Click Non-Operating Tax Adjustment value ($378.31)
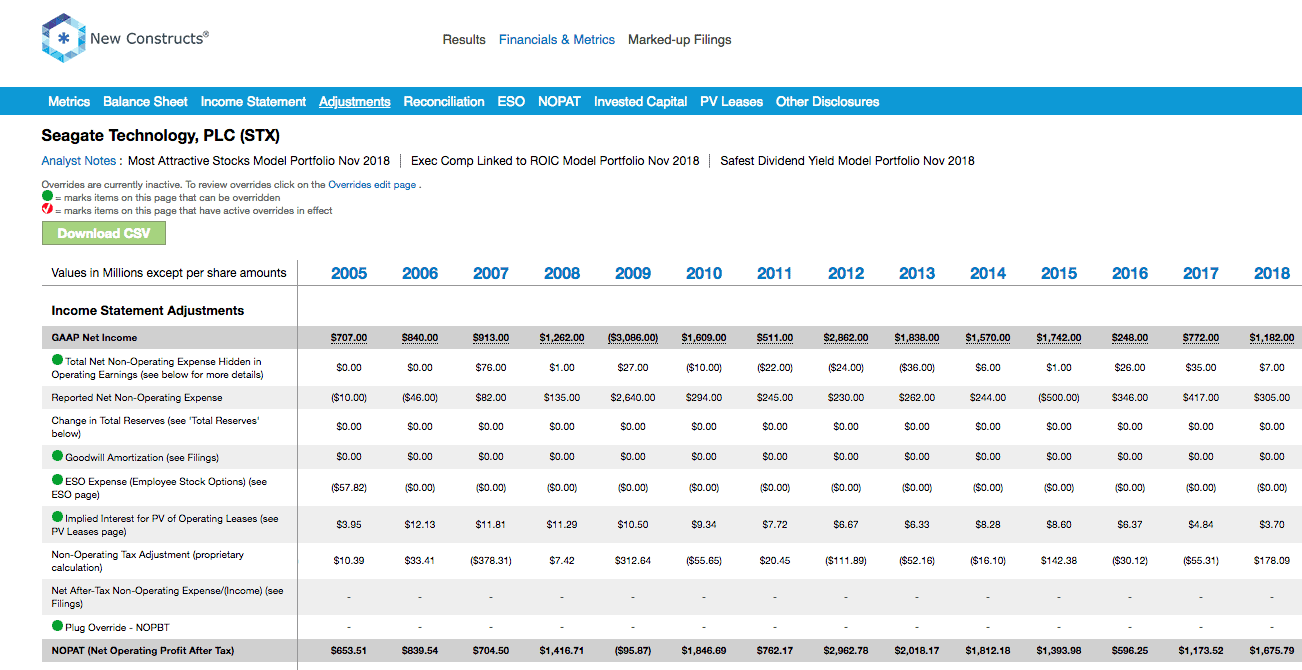The width and height of the screenshot is (1302, 670). point(491,561)
